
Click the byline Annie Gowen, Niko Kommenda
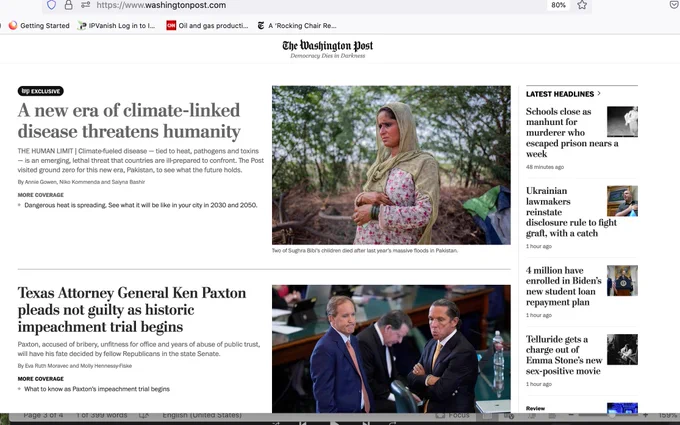tap(82, 182)
